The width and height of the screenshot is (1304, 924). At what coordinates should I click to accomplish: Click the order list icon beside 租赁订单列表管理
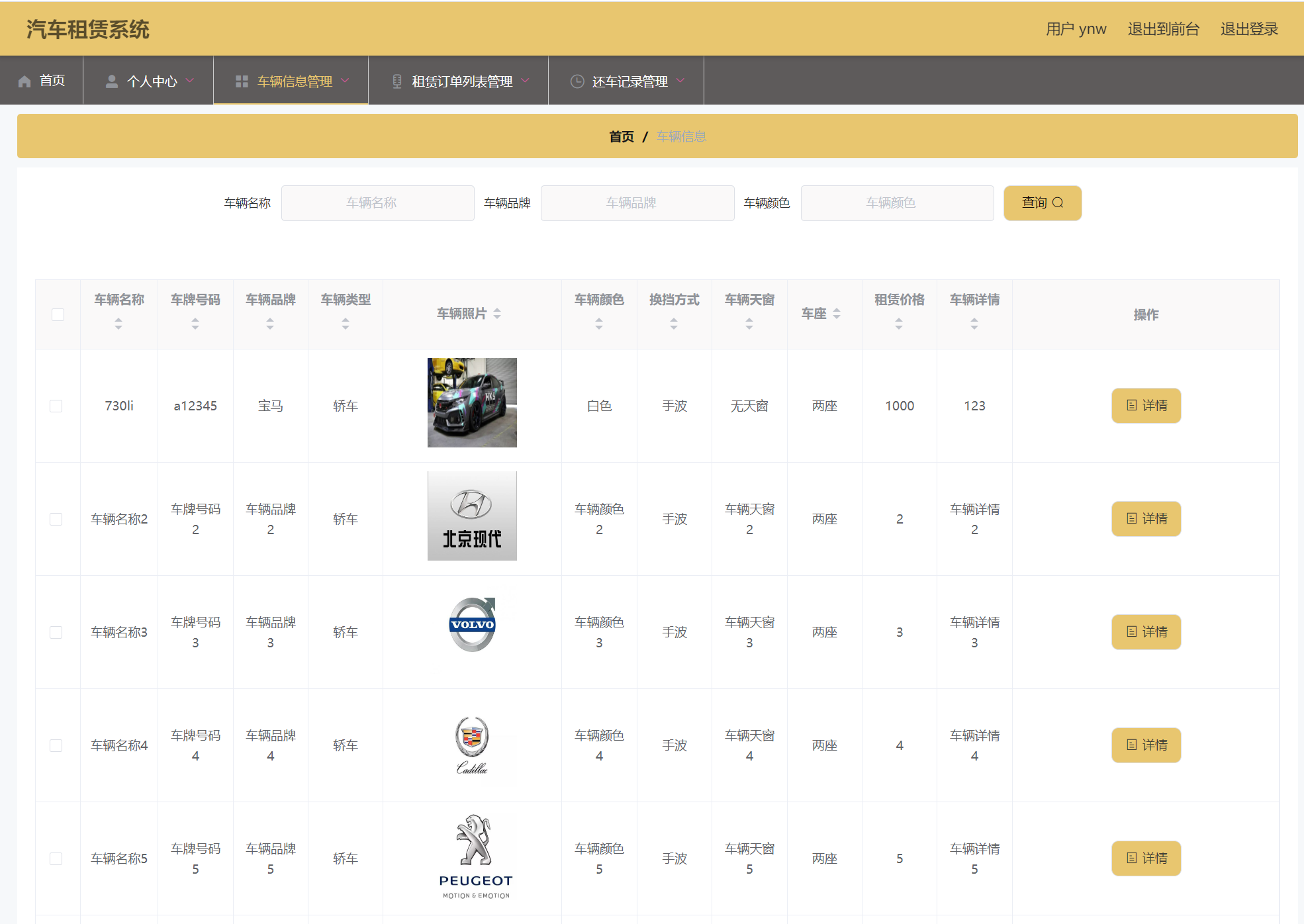click(397, 81)
